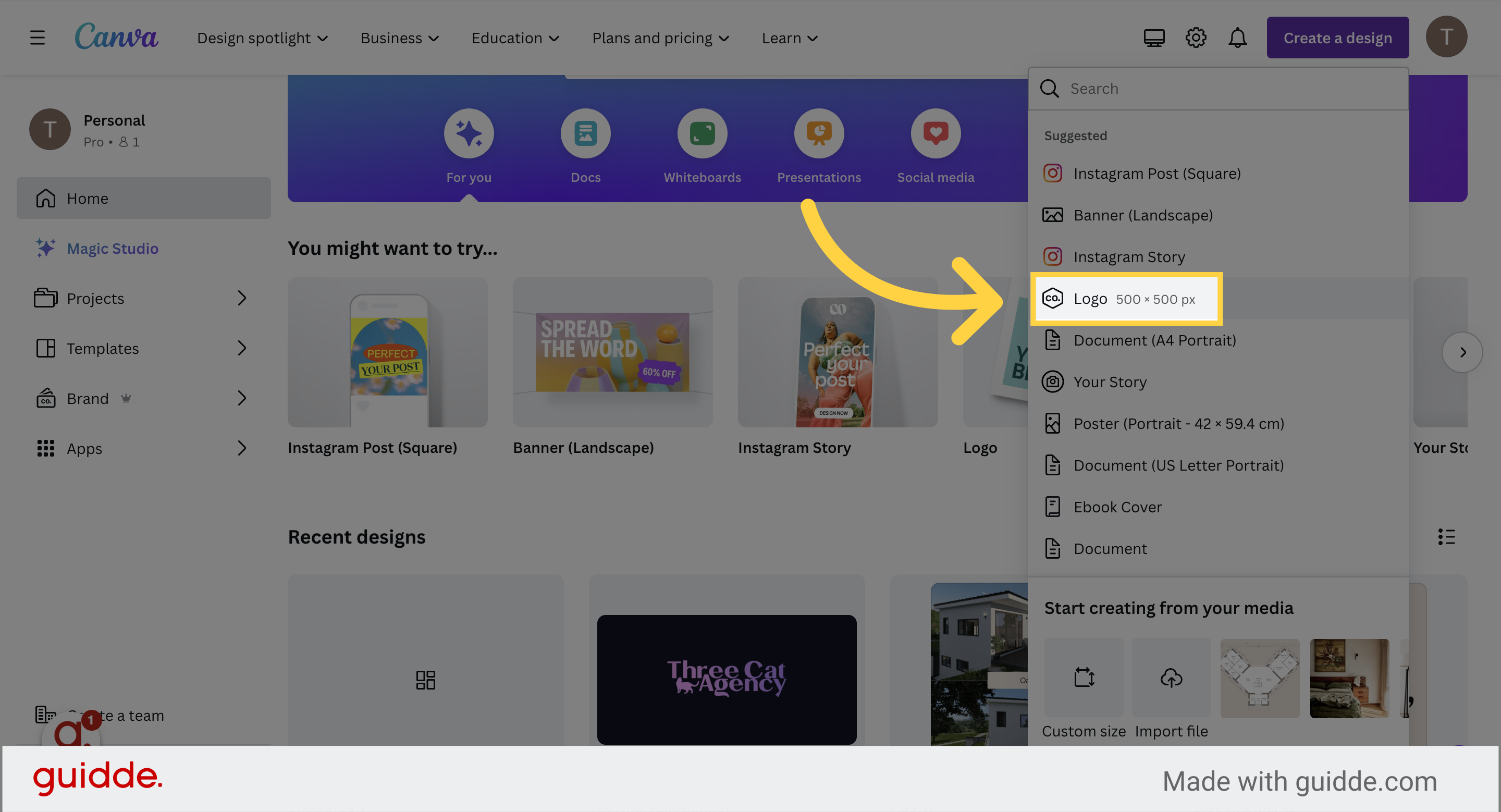Viewport: 1501px width, 812px height.
Task: Switch Recent designs to list view
Action: pos(1447,537)
